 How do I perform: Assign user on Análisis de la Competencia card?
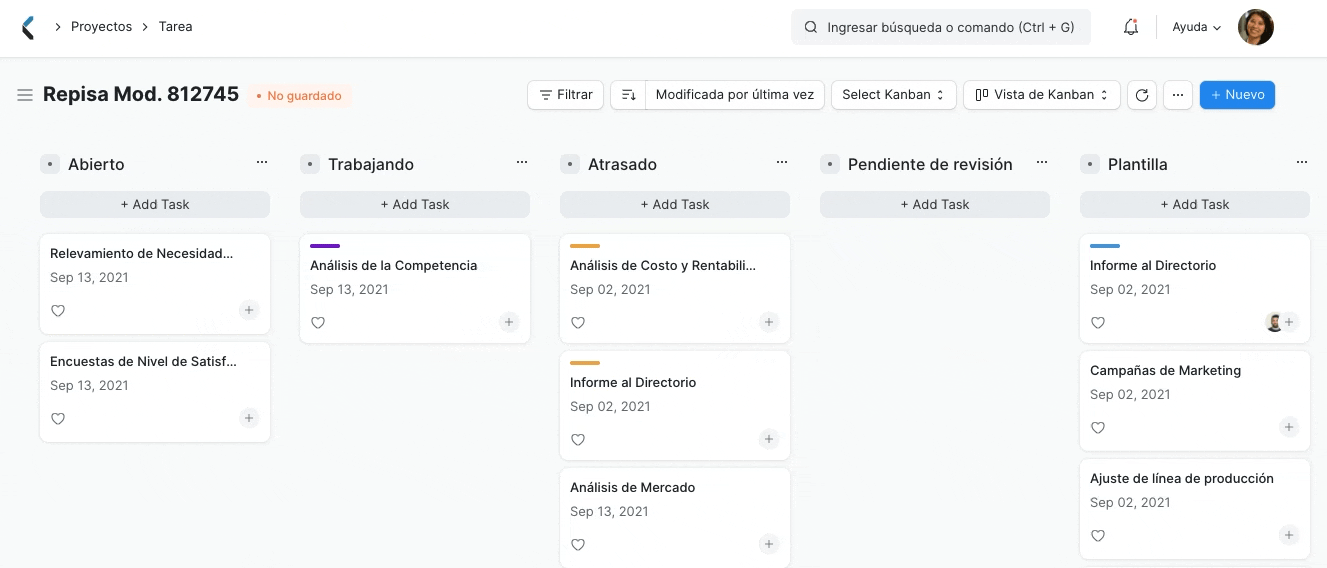[509, 322]
